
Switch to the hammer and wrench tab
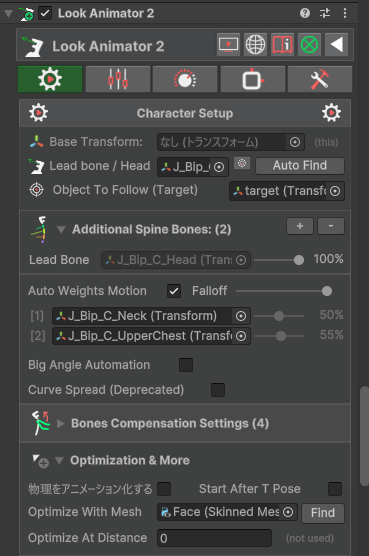(x=320, y=79)
